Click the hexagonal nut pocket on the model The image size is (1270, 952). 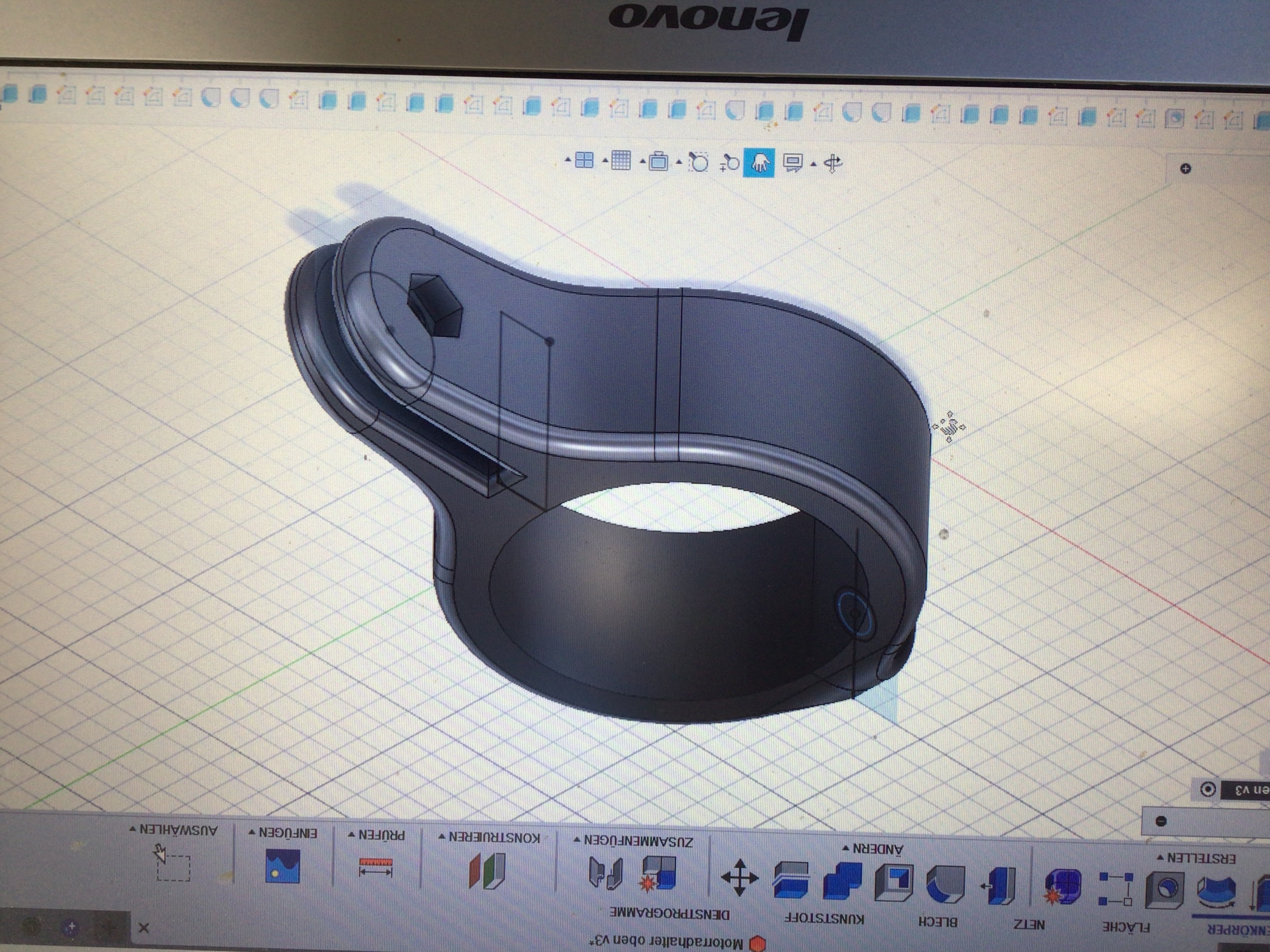pos(436,305)
